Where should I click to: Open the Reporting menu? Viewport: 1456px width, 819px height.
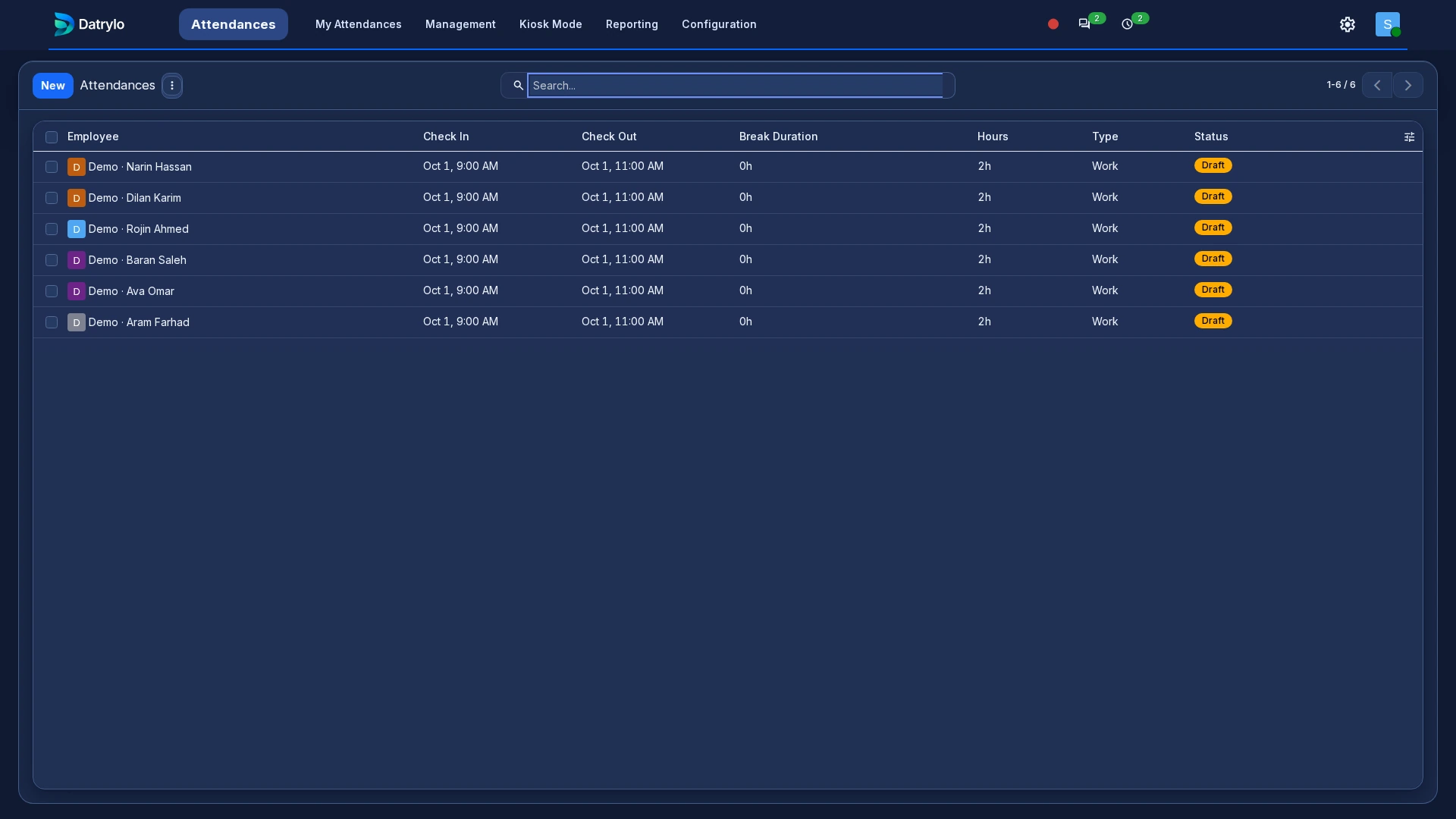[632, 24]
